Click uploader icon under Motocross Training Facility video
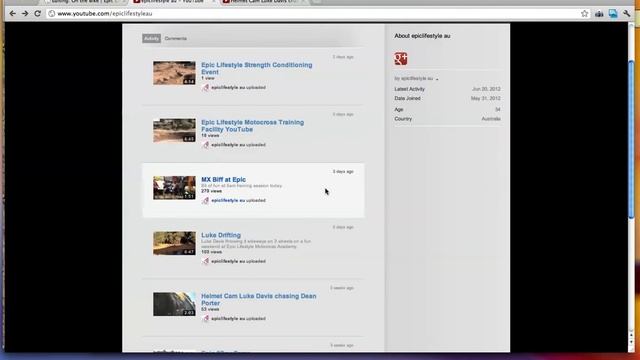Image resolution: width=640 pixels, height=360 pixels. point(205,145)
